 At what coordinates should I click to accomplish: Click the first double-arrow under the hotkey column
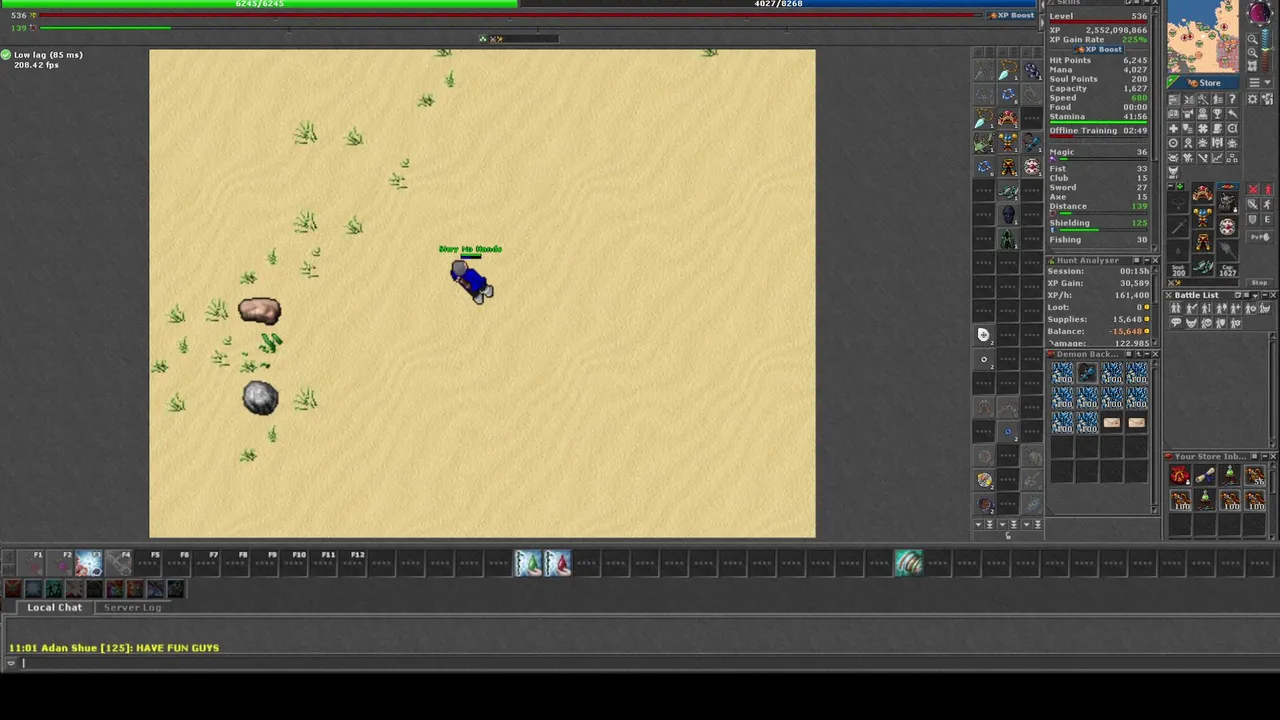(990, 524)
